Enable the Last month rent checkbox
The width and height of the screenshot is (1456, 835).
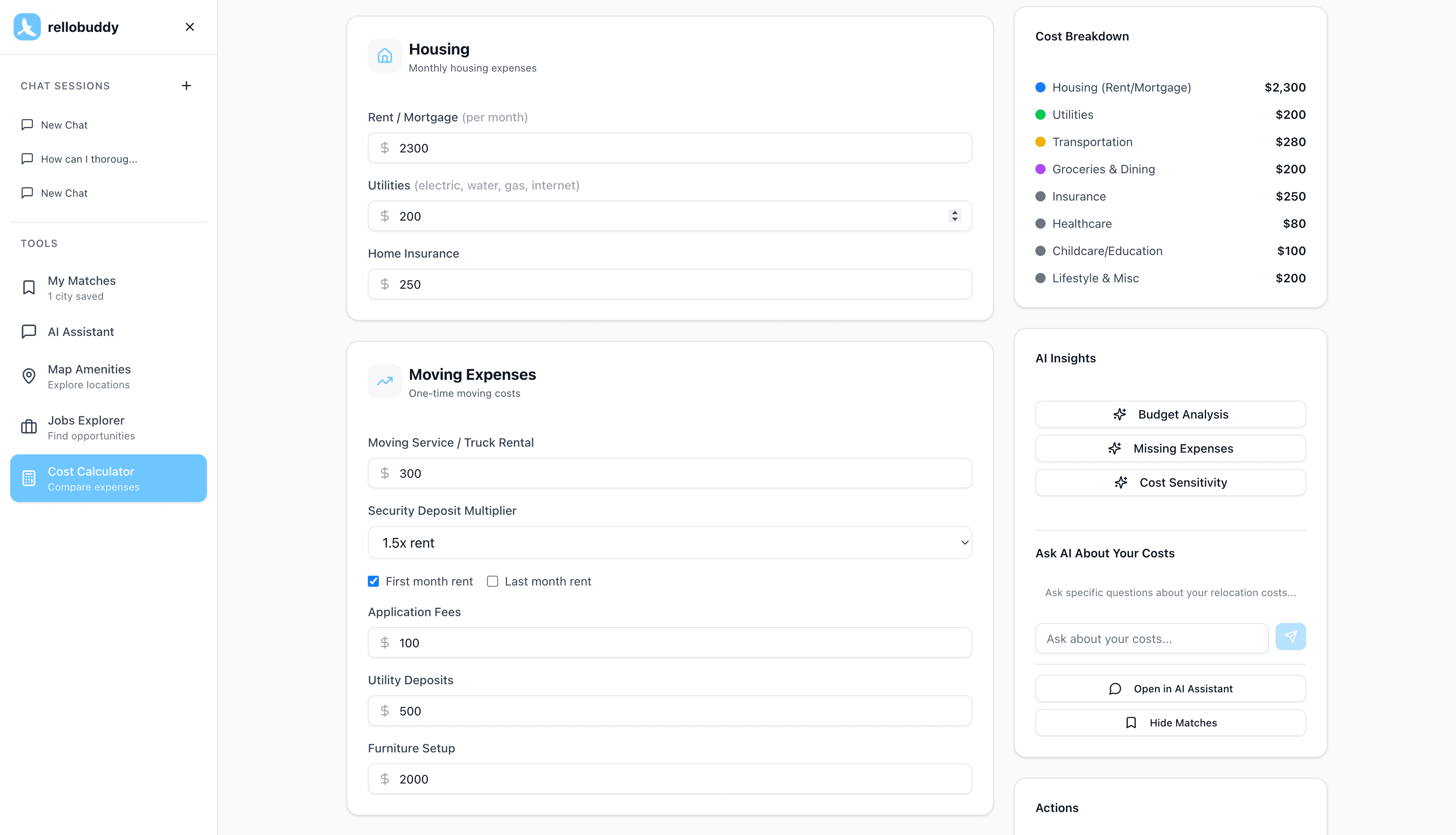point(493,581)
